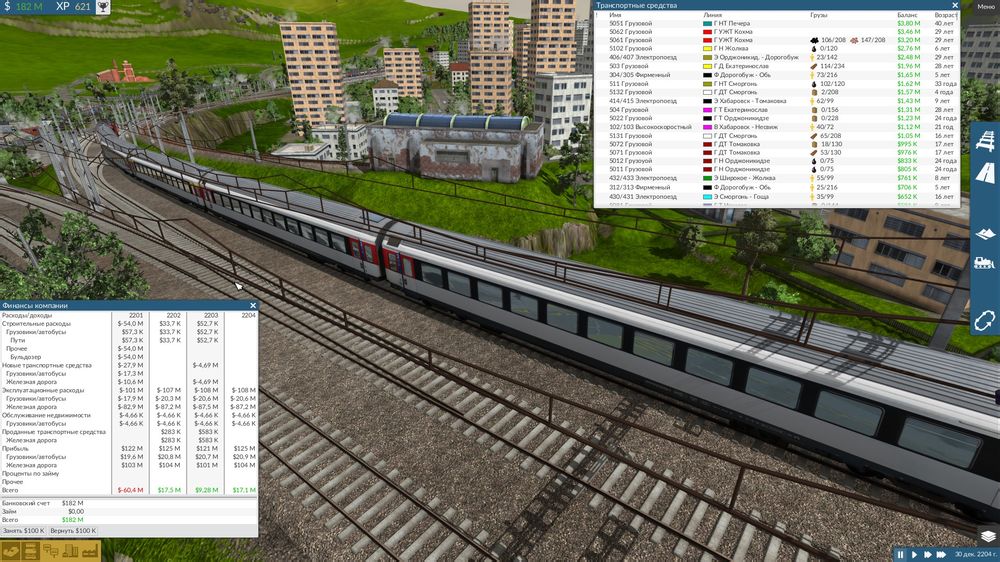Open the road construction tool
The width and height of the screenshot is (1000, 562).
(985, 172)
